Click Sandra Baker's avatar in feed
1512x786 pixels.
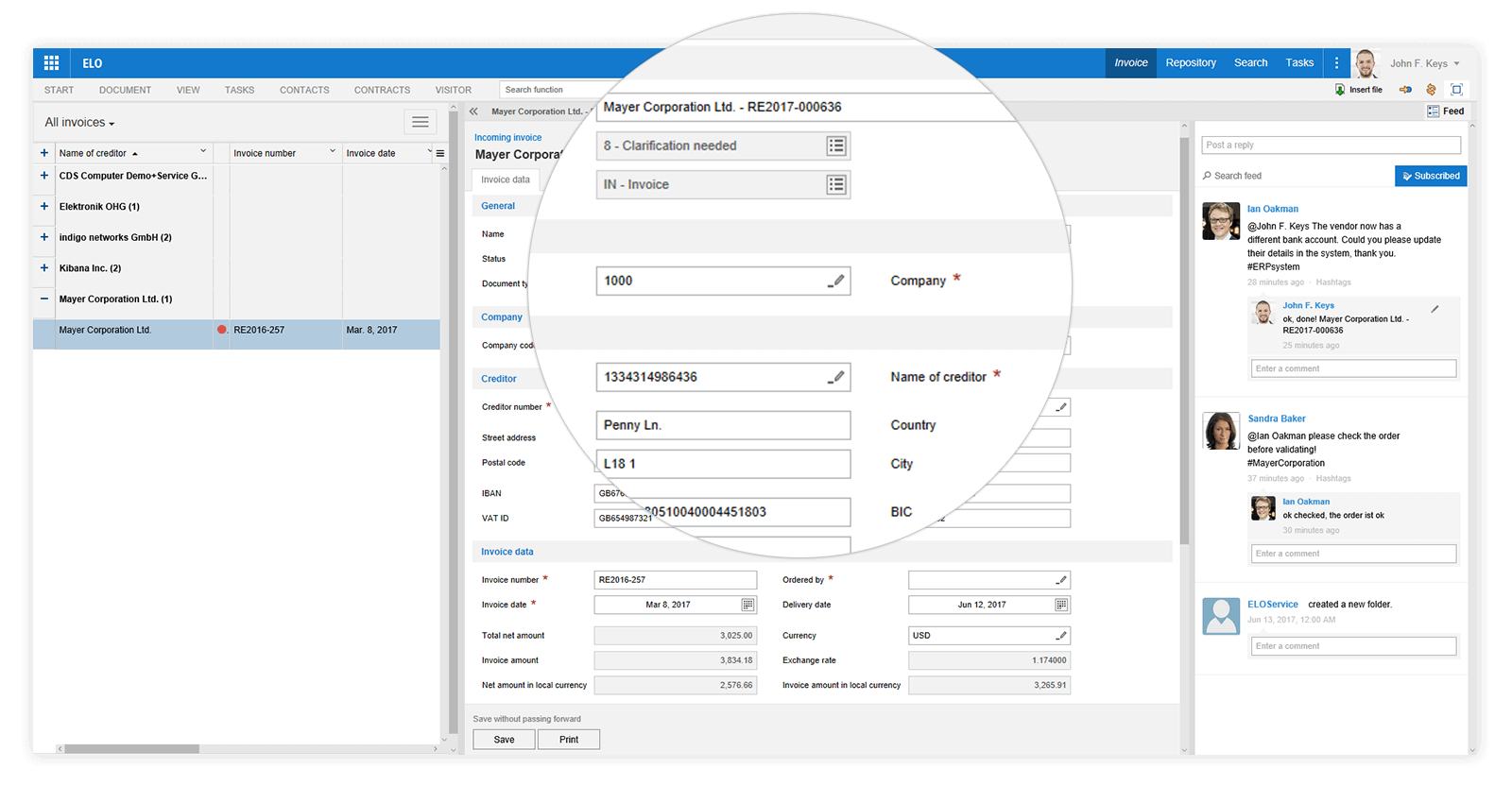tap(1221, 431)
